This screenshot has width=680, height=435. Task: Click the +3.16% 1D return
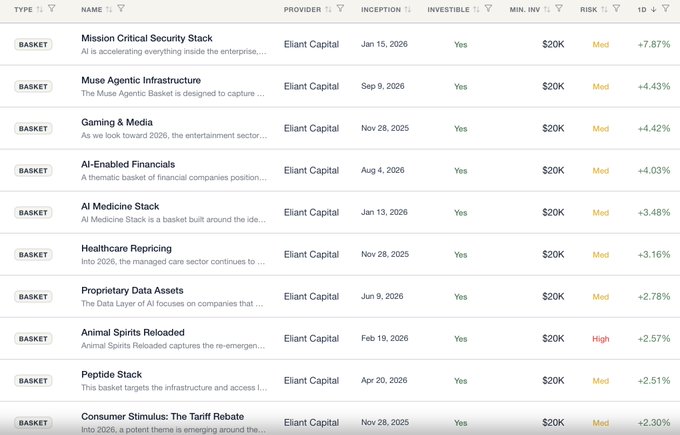(654, 255)
